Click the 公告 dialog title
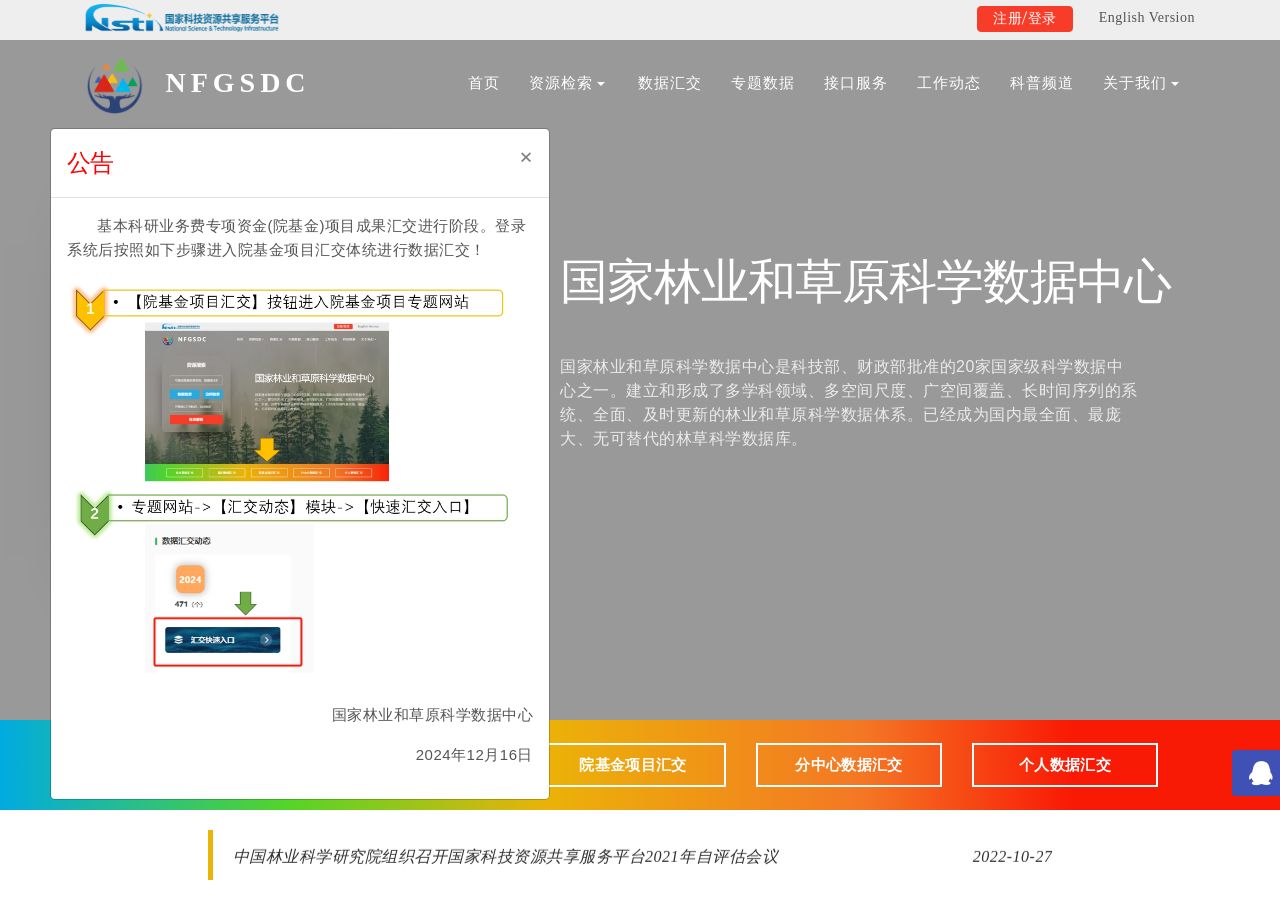1280x900 pixels. coord(91,163)
